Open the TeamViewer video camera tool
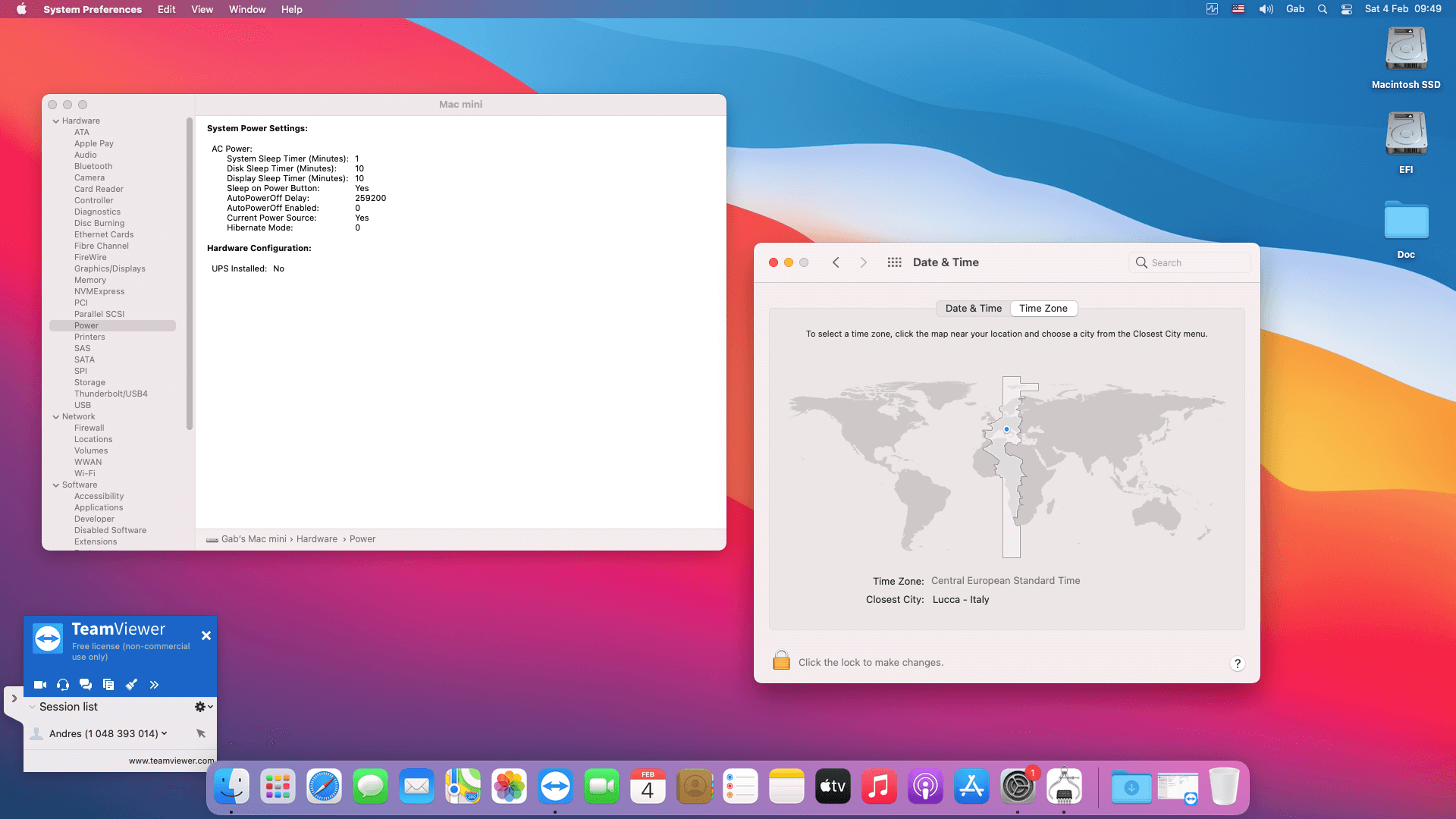This screenshot has height=819, width=1456. [40, 685]
